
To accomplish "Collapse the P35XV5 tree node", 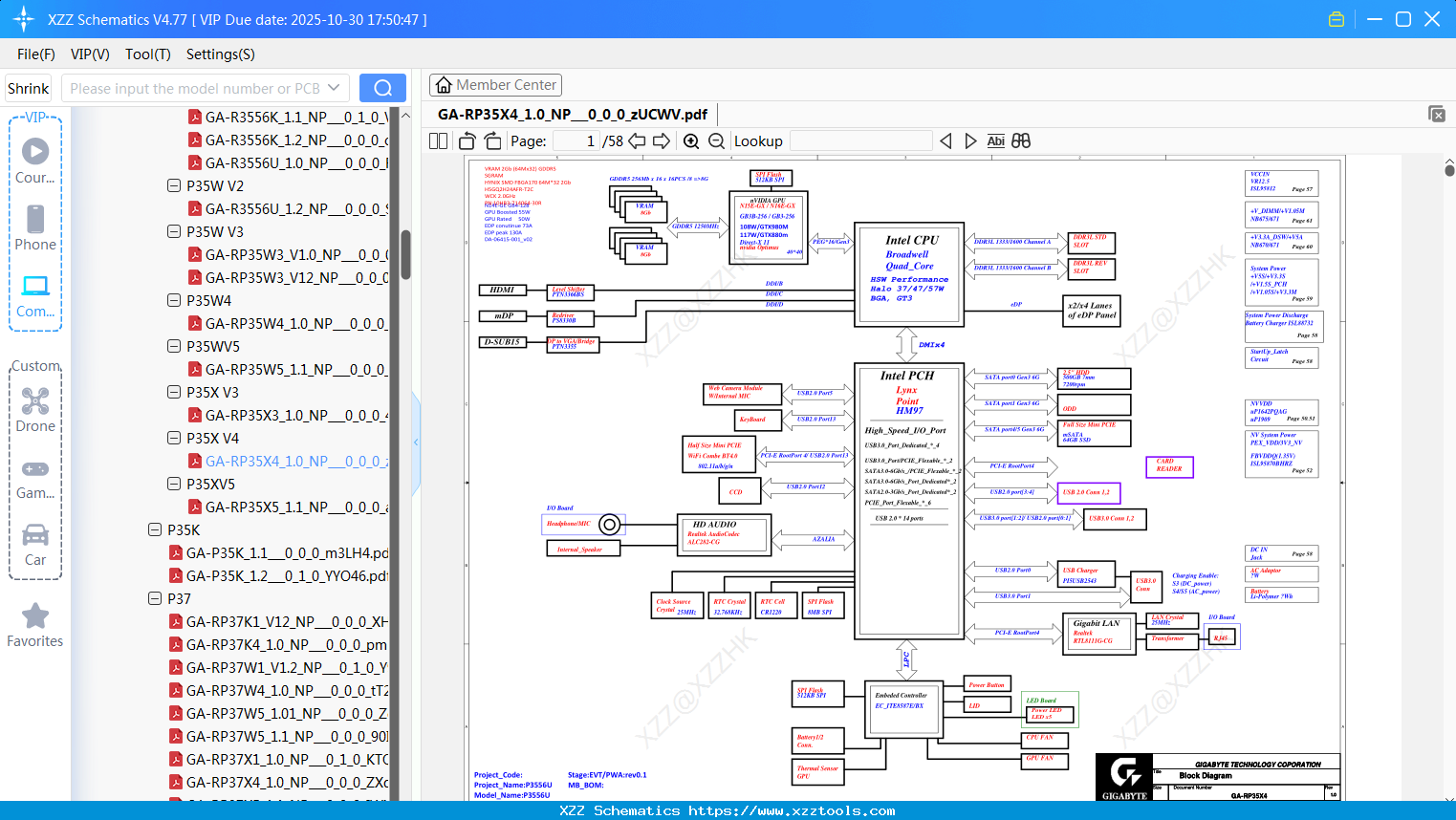I will (174, 484).
